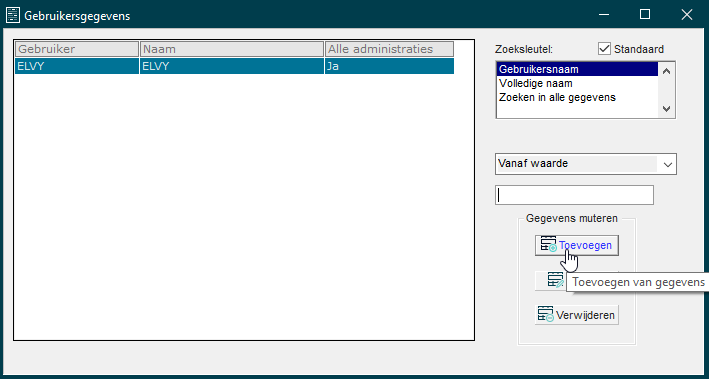This screenshot has height=379, width=709.
Task: Select Volledige naam search key
Action: point(577,84)
